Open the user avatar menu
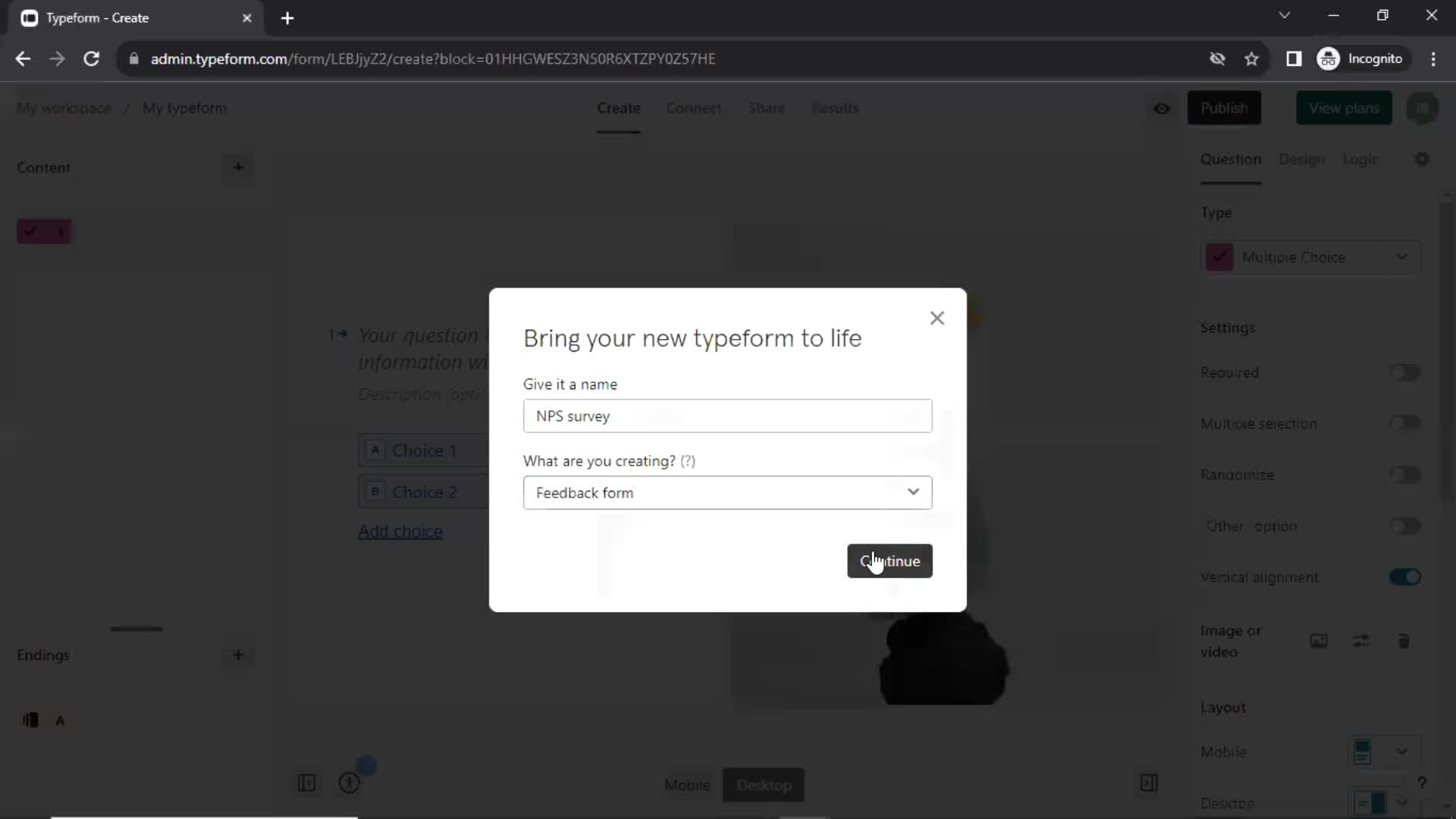 (x=1422, y=108)
